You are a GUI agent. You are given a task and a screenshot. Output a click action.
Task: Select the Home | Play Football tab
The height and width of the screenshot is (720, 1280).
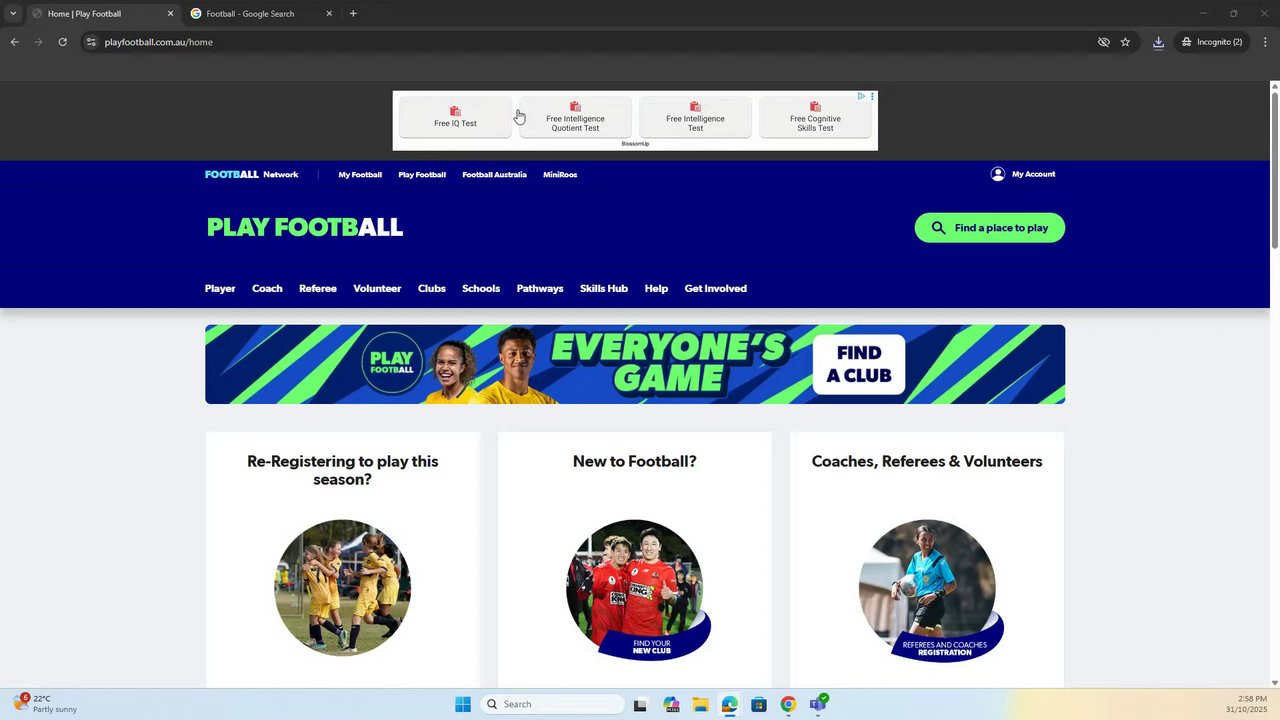click(100, 14)
